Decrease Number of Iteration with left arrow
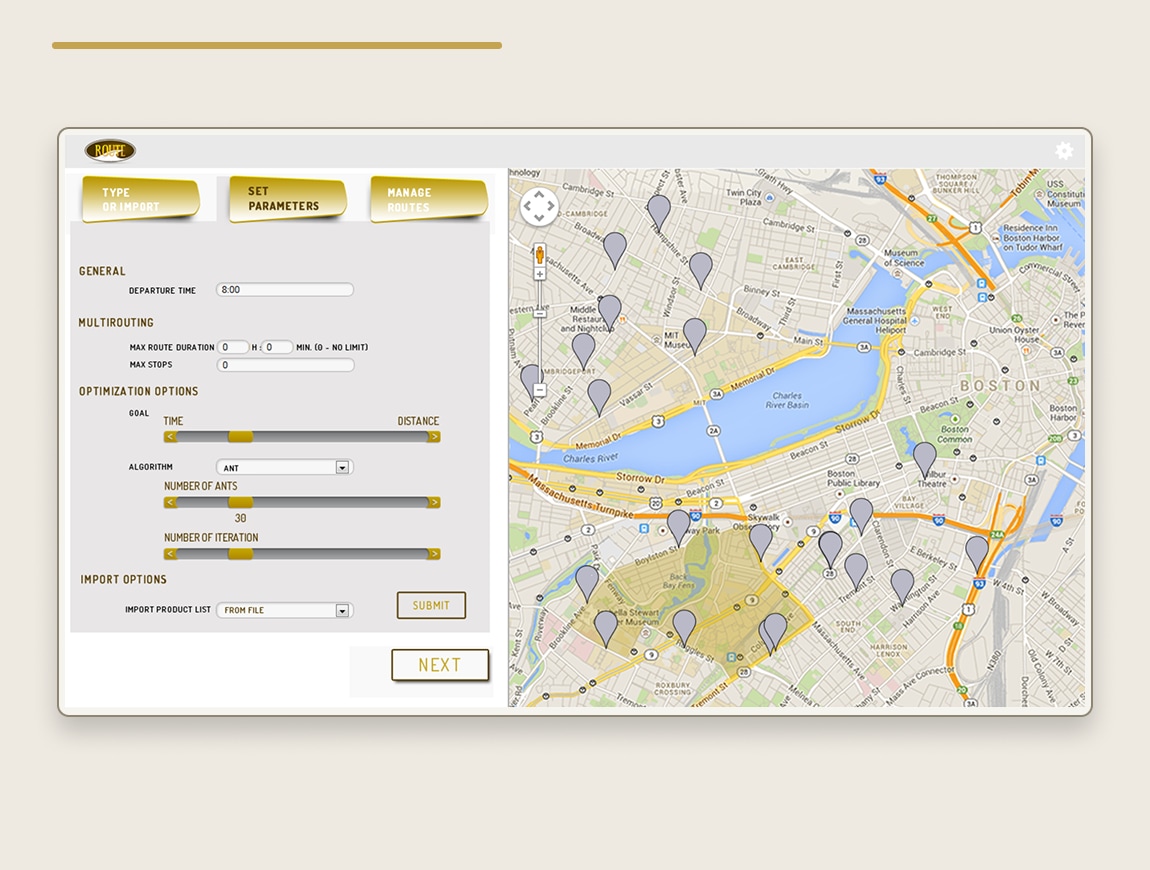This screenshot has width=1150, height=870. (170, 554)
